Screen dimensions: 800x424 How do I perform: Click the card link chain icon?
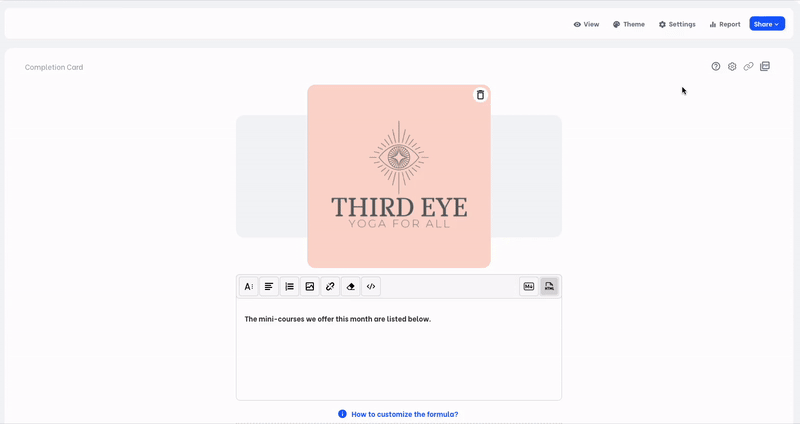pos(748,66)
